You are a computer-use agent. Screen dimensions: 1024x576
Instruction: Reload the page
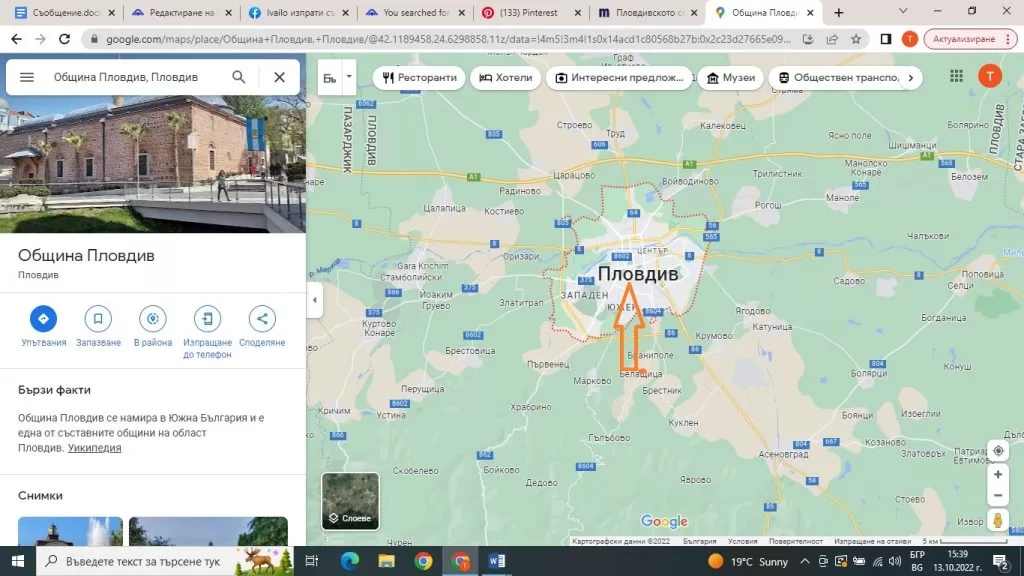tap(64, 39)
